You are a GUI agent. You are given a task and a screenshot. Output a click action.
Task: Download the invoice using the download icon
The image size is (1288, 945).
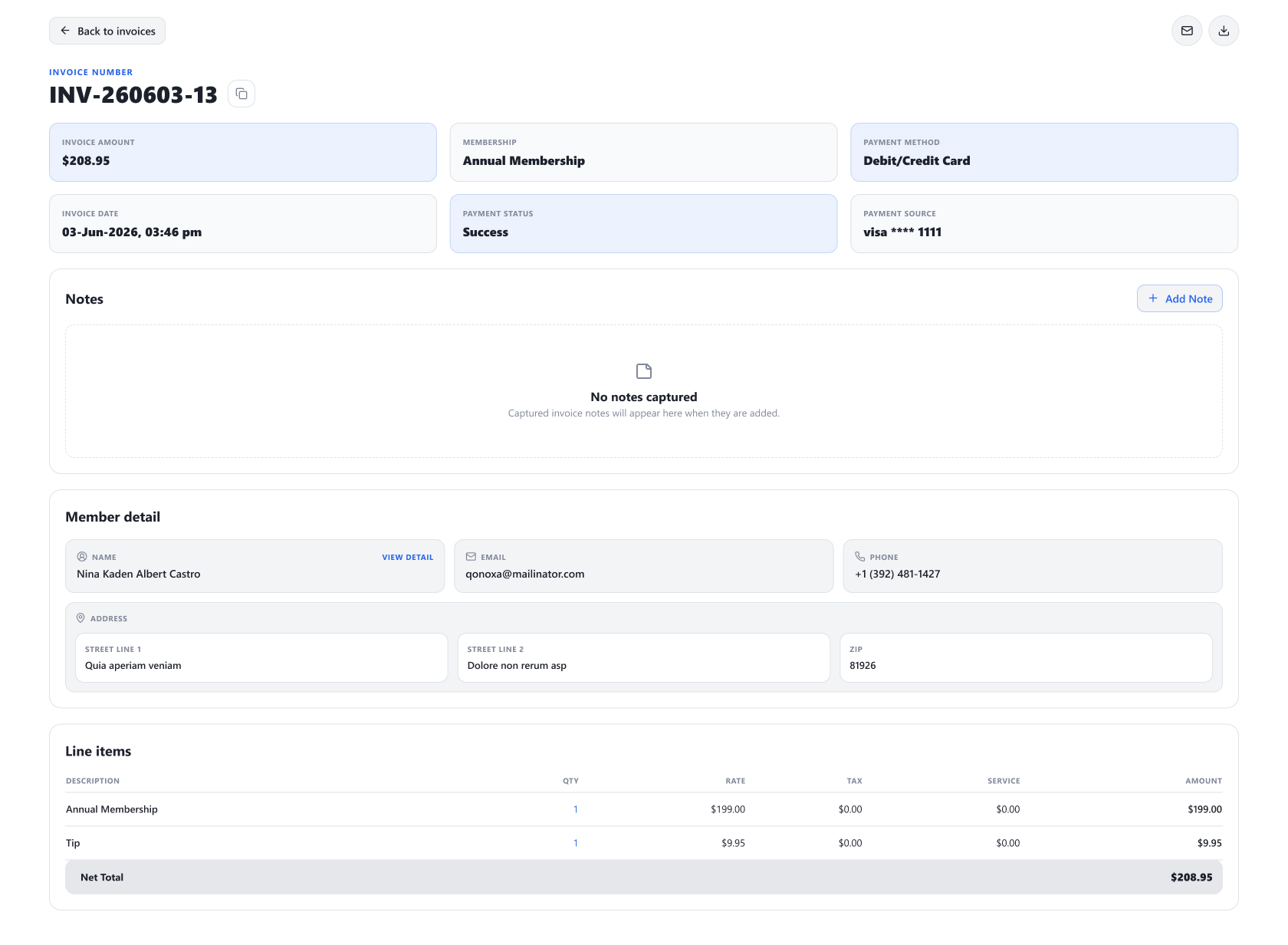(x=1224, y=31)
